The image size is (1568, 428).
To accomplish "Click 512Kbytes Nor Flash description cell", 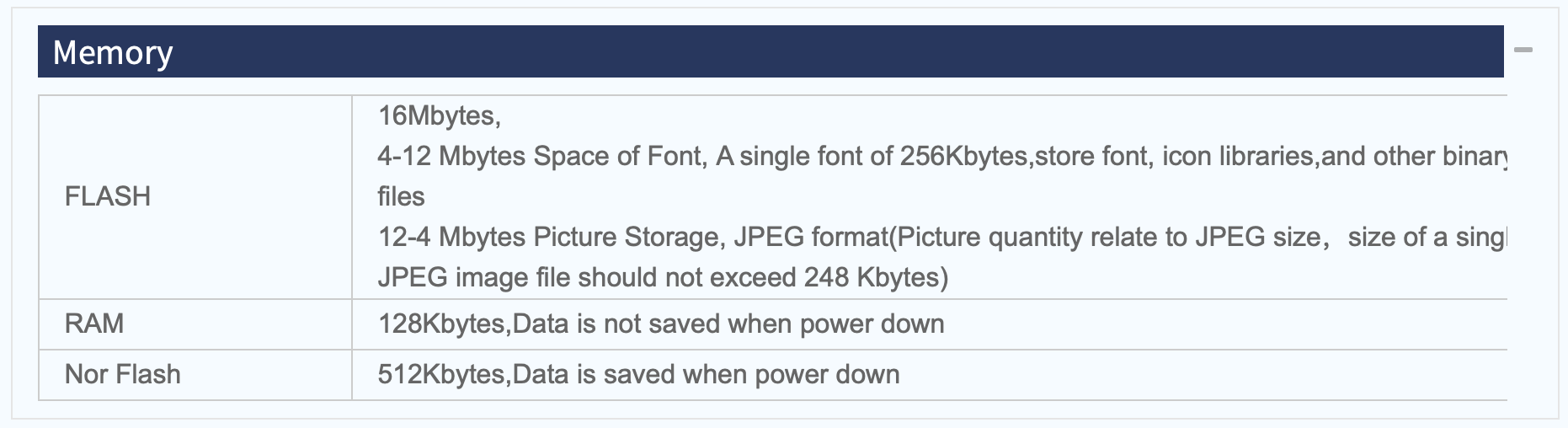I will pos(930,375).
